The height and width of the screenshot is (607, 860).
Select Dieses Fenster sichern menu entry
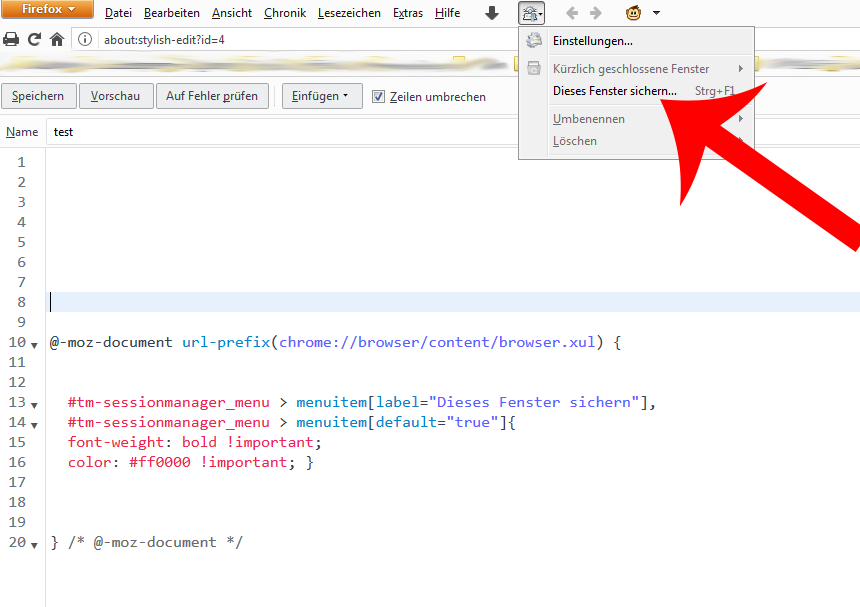(614, 90)
